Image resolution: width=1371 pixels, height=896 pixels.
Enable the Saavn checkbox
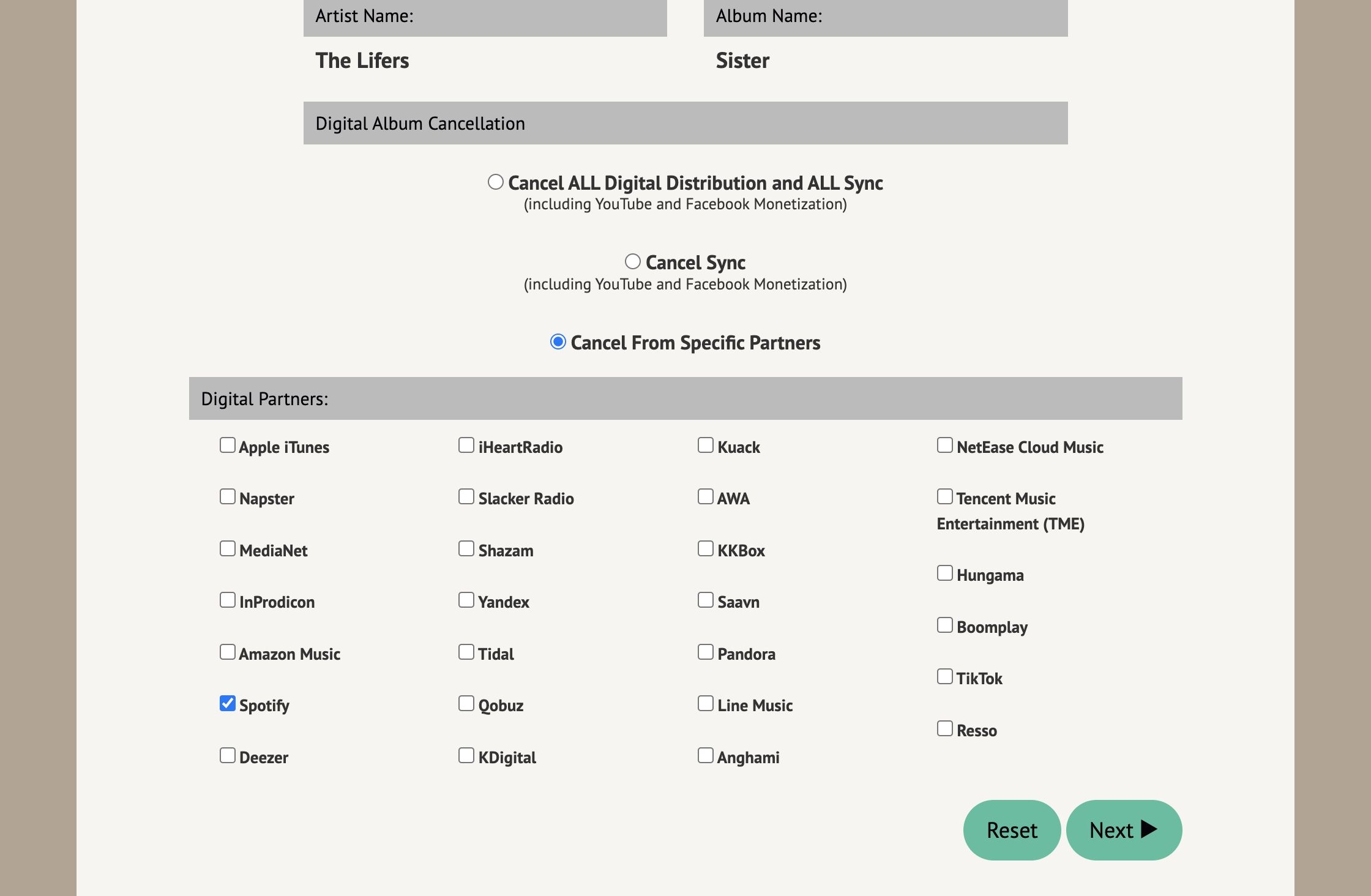pyautogui.click(x=706, y=600)
